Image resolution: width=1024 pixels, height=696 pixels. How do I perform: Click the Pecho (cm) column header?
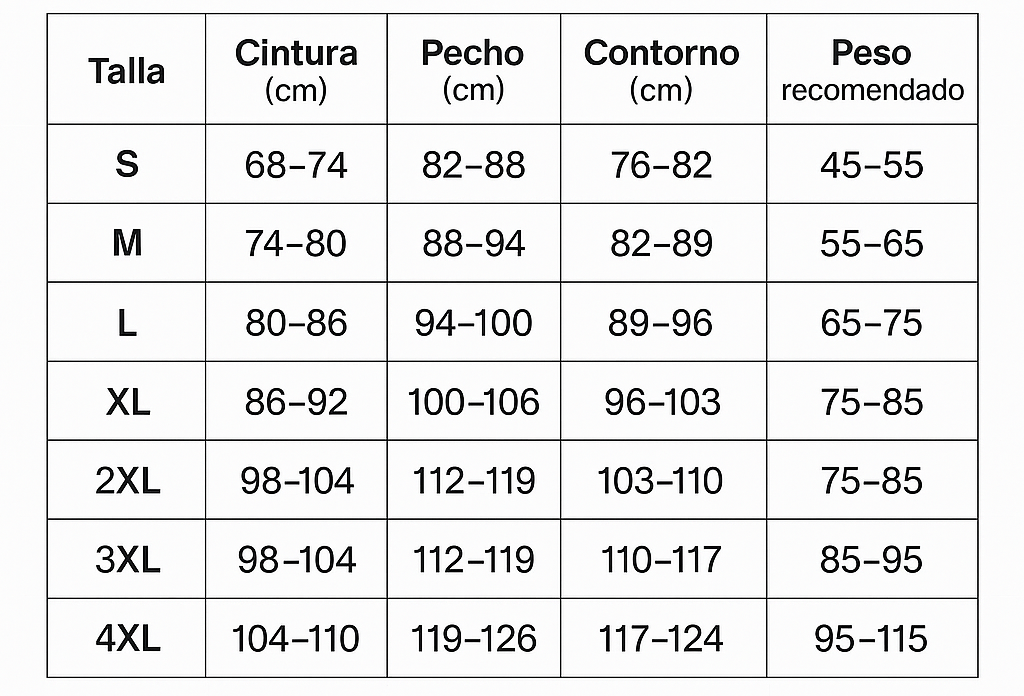[473, 70]
